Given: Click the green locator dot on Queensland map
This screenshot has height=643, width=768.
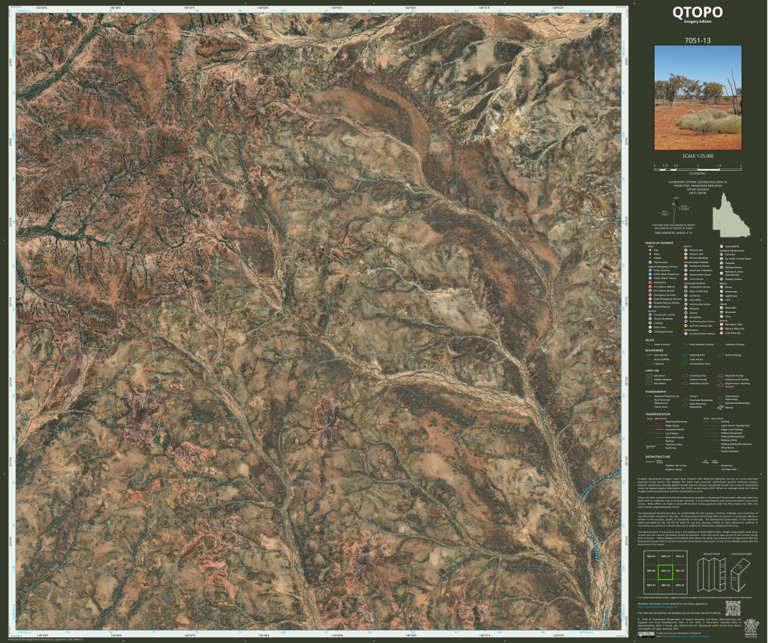Looking at the screenshot, I should [720, 223].
